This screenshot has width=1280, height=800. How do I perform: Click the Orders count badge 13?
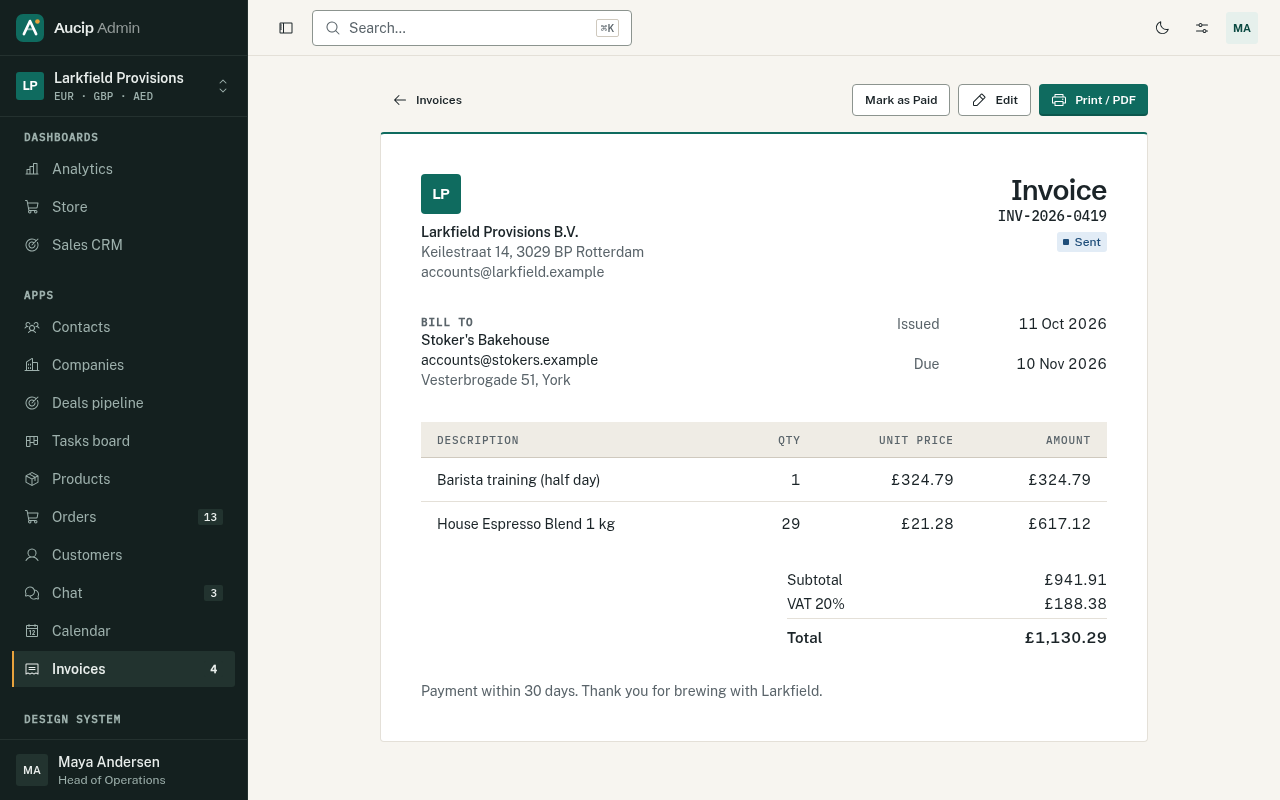pyautogui.click(x=210, y=517)
